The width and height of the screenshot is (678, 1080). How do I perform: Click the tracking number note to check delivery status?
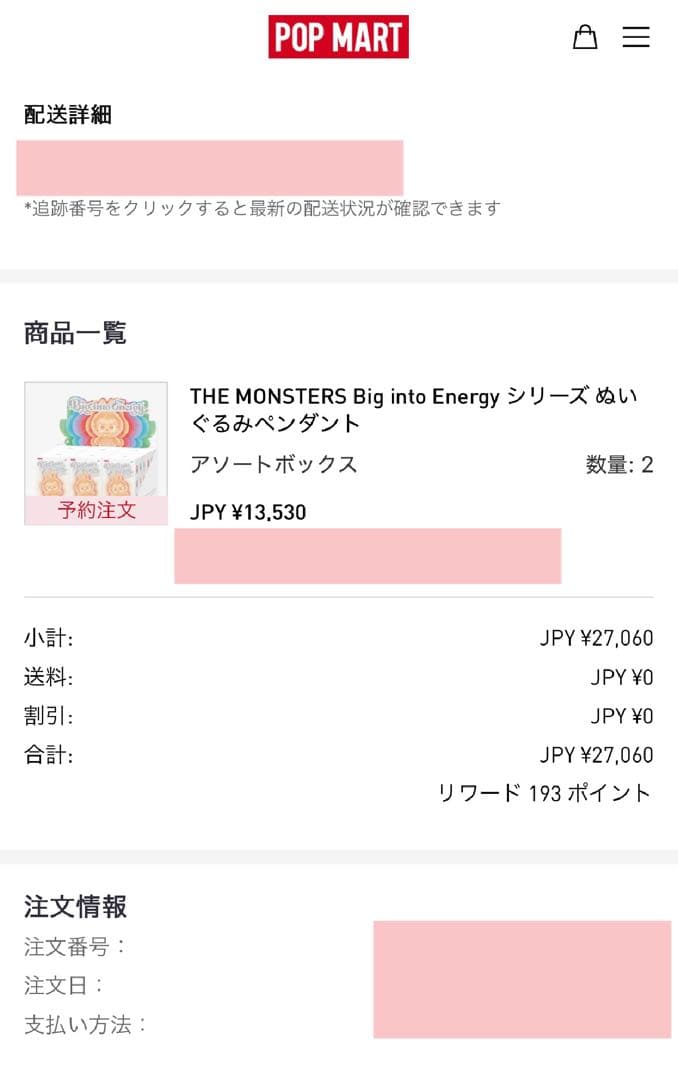point(260,208)
